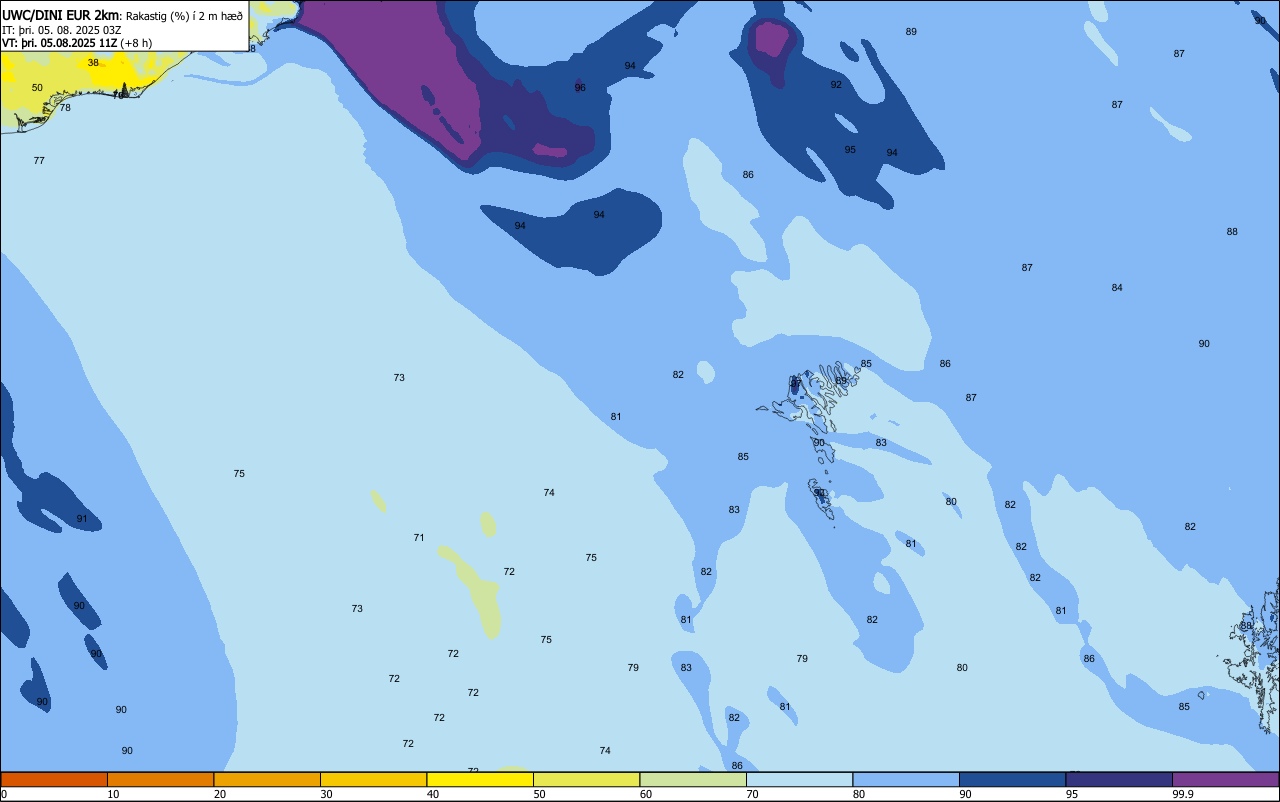Click the humidity value 91 on the map

[x=82, y=519]
